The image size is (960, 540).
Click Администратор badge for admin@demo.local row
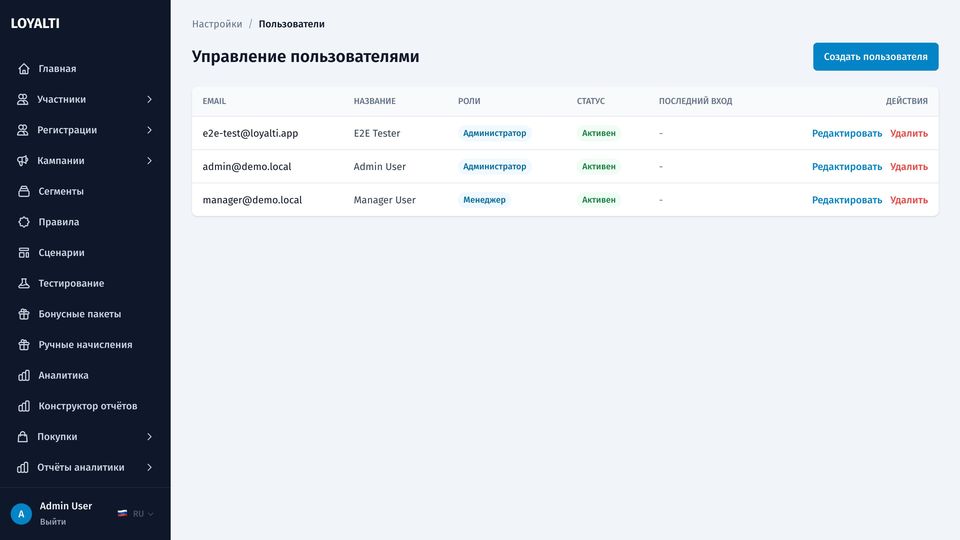tap(494, 167)
